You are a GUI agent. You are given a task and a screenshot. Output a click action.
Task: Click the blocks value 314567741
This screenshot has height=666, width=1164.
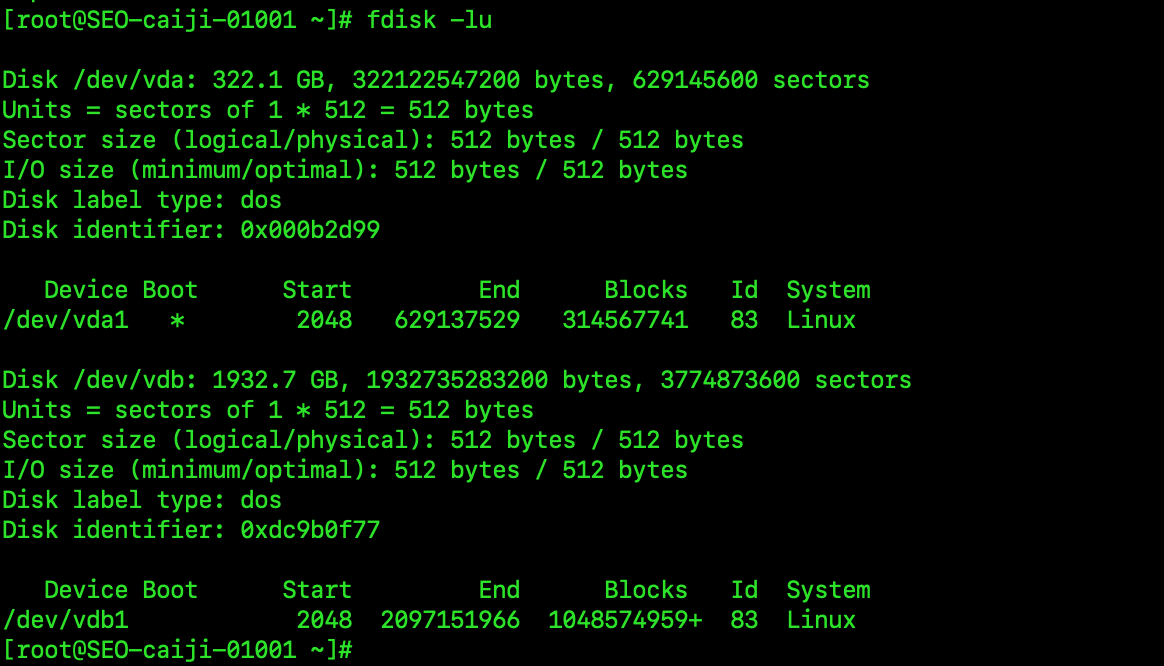click(x=625, y=320)
